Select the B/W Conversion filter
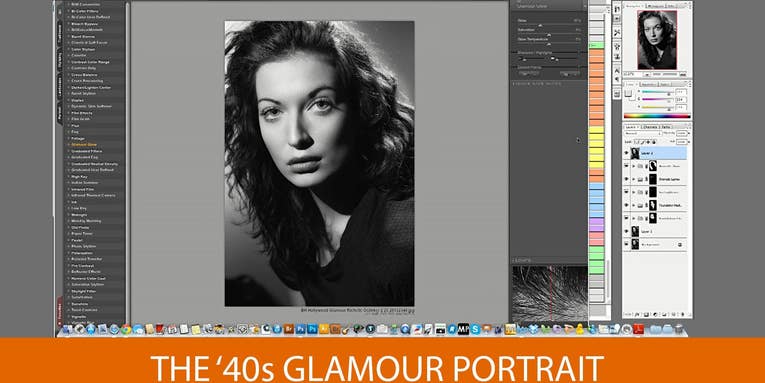 [85, 4]
